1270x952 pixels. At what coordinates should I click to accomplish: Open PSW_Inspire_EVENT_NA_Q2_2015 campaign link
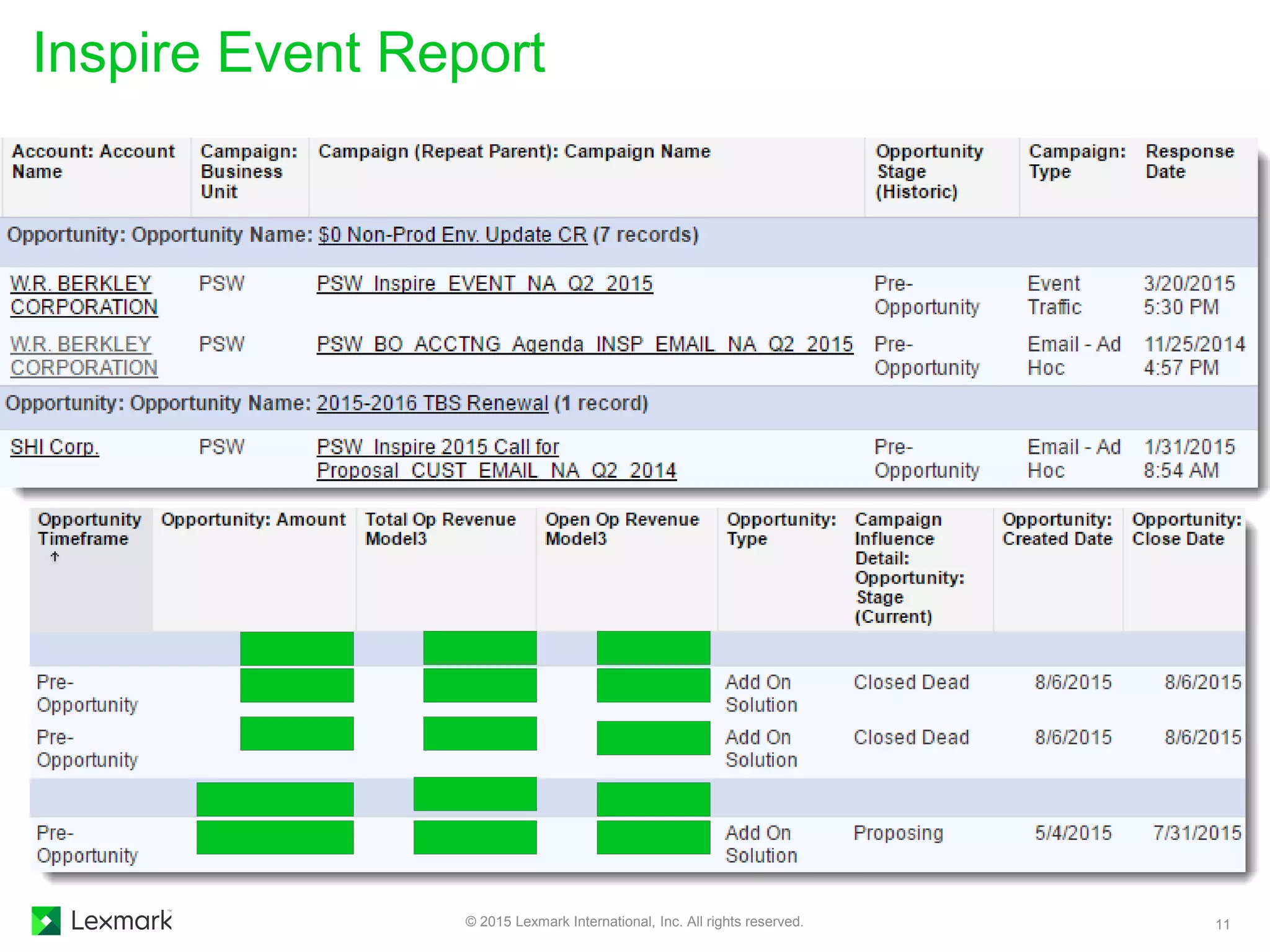point(484,284)
